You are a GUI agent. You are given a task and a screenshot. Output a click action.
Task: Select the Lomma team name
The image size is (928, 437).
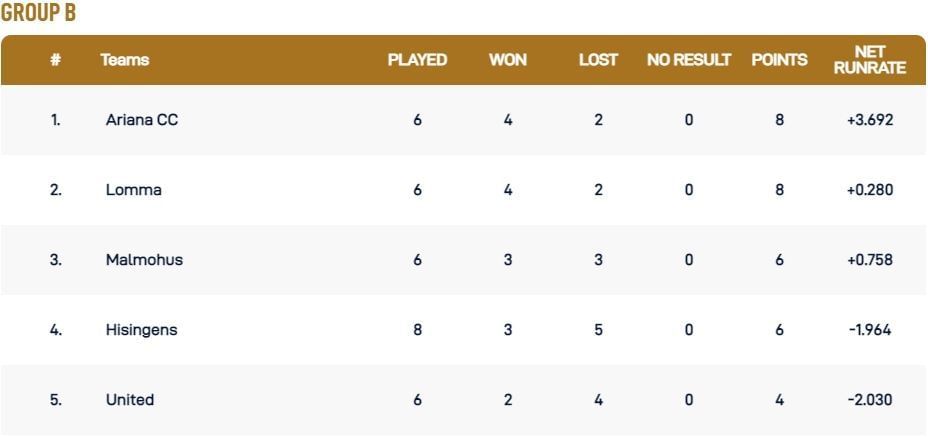133,190
